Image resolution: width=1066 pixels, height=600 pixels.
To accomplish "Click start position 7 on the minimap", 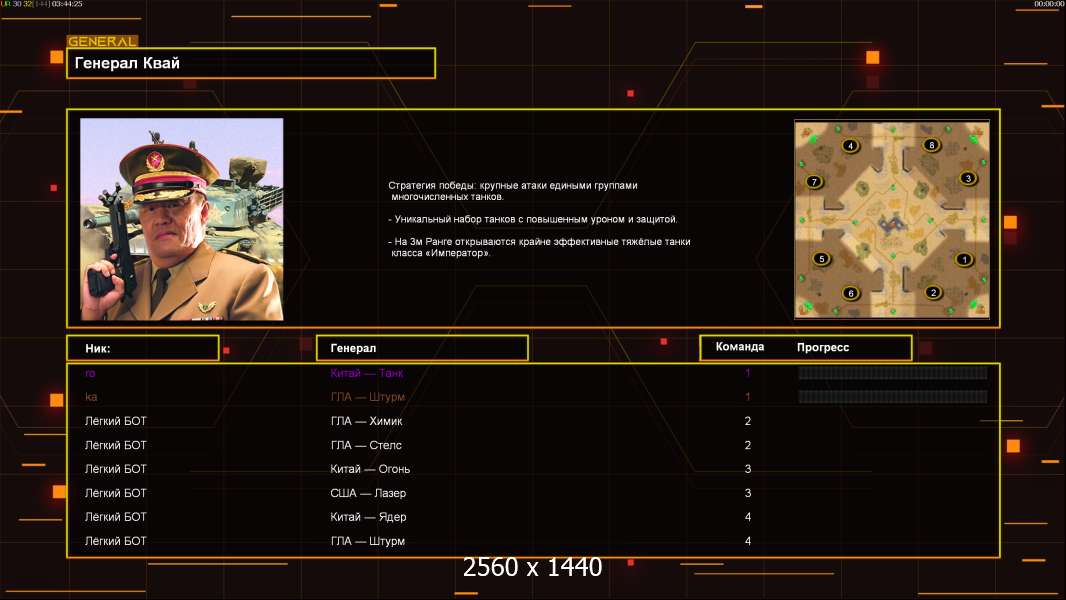I will click(814, 182).
